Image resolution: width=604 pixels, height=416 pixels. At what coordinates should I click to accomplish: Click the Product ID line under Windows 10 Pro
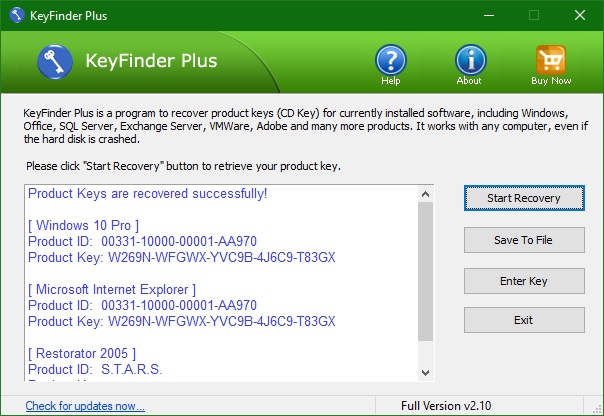[x=143, y=241]
